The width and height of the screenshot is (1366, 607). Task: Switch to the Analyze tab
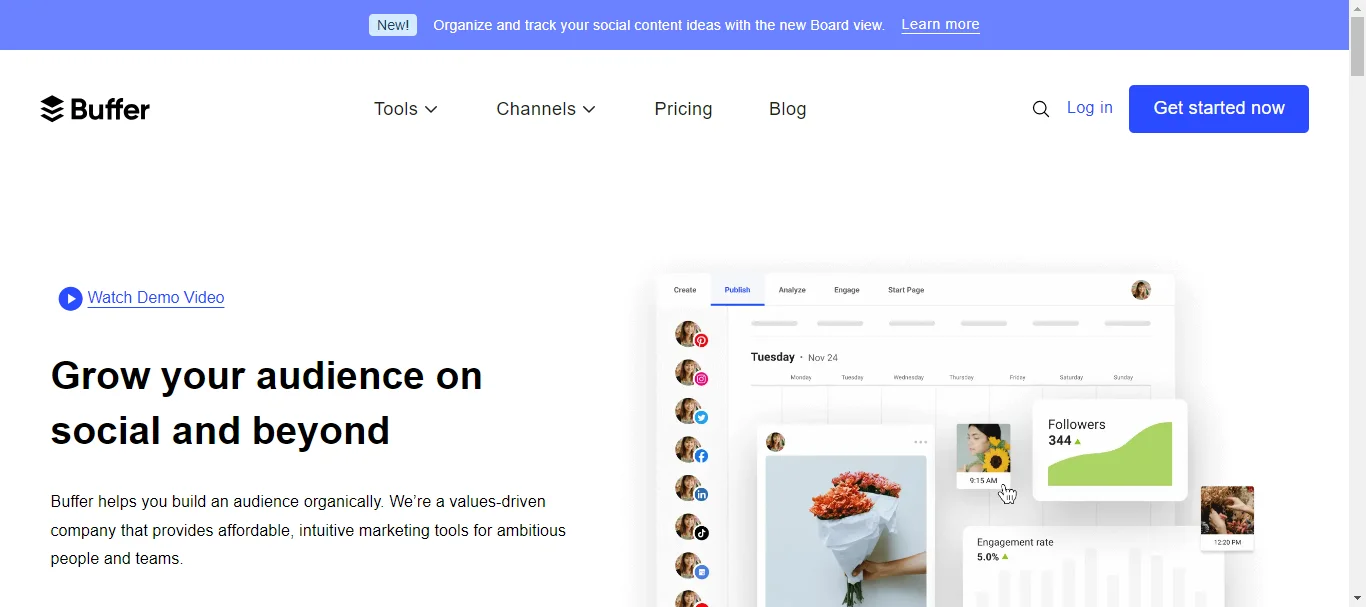pyautogui.click(x=791, y=290)
